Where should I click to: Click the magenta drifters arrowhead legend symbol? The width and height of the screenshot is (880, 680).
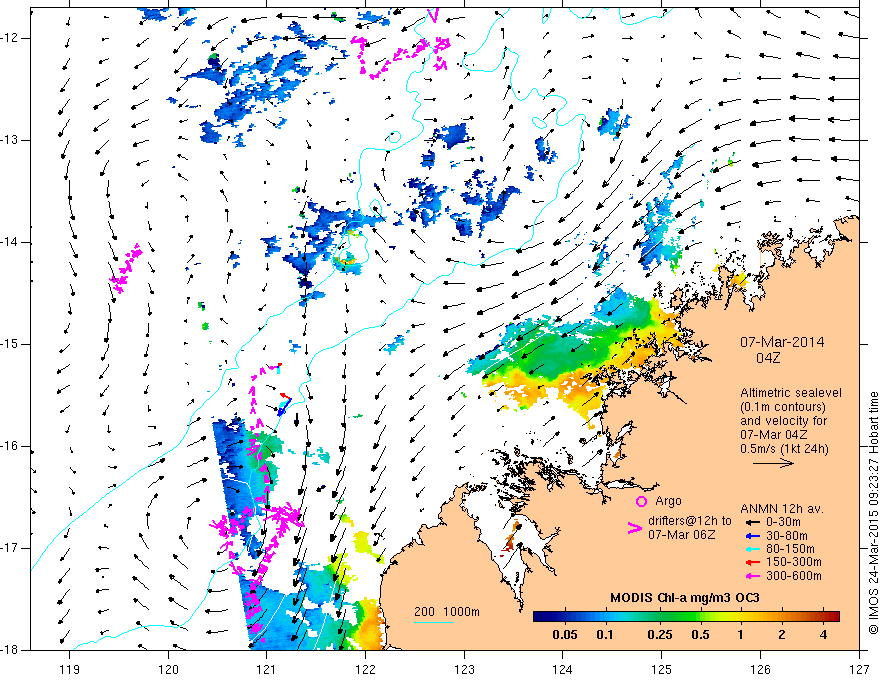click(x=634, y=528)
